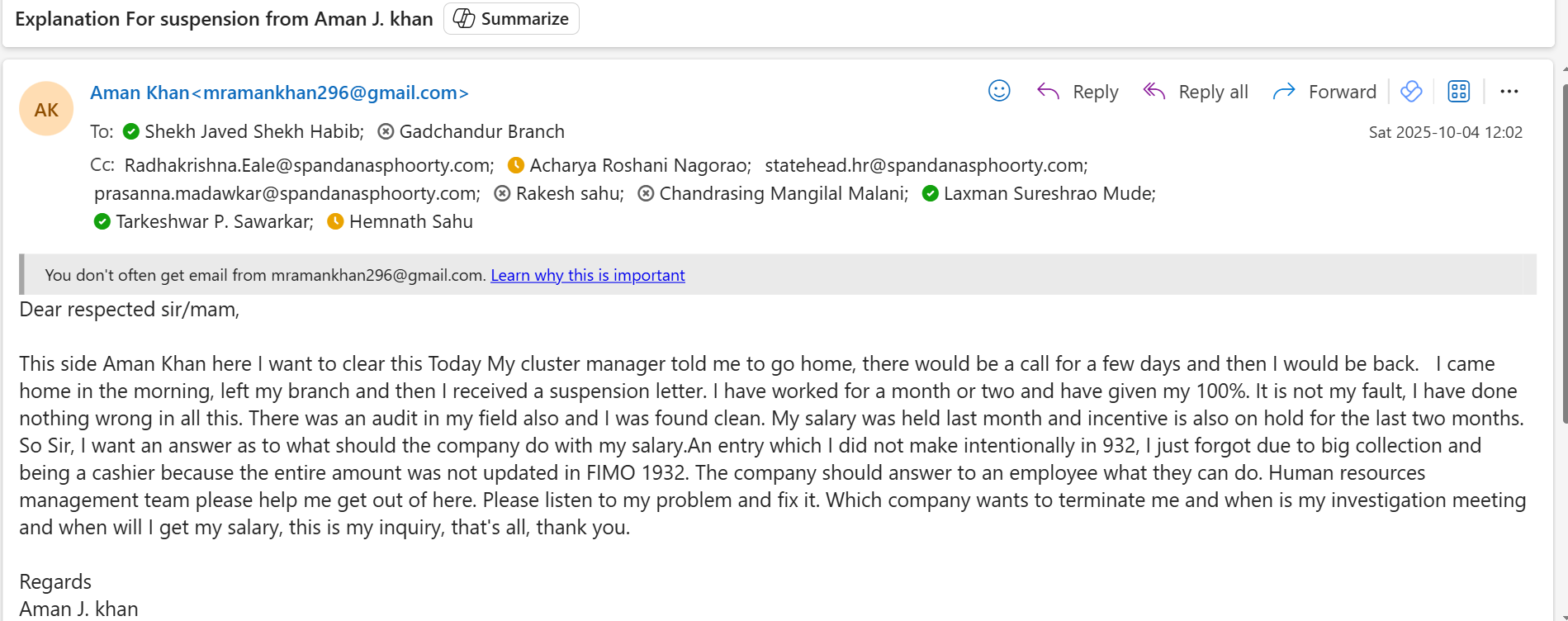Click the Copilot icon on Summarize
The height and width of the screenshot is (621, 1568).
click(x=464, y=18)
